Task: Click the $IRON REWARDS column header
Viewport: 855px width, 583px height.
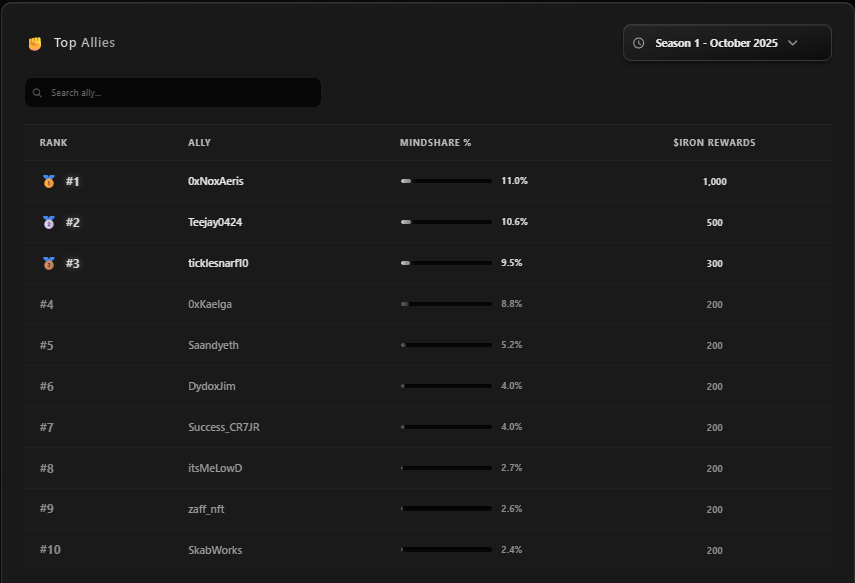Action: (714, 142)
